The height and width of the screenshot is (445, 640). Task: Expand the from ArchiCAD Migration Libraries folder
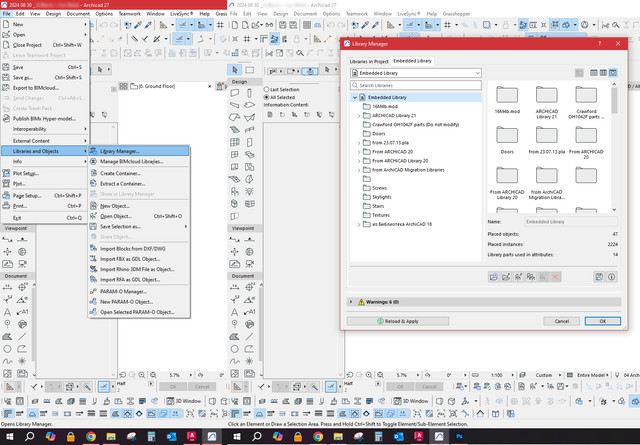(359, 170)
